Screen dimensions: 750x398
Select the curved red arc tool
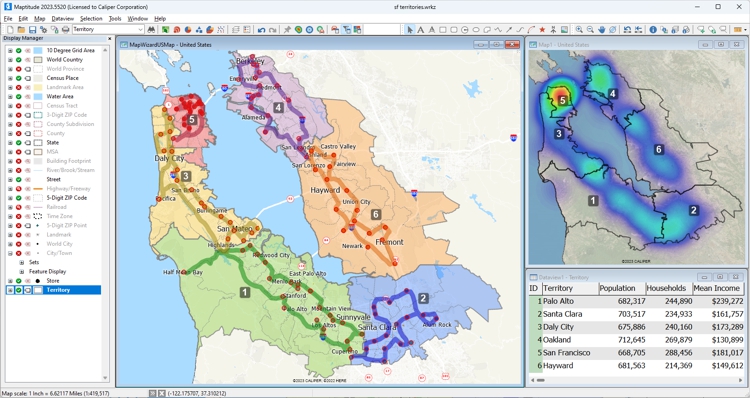point(531,30)
